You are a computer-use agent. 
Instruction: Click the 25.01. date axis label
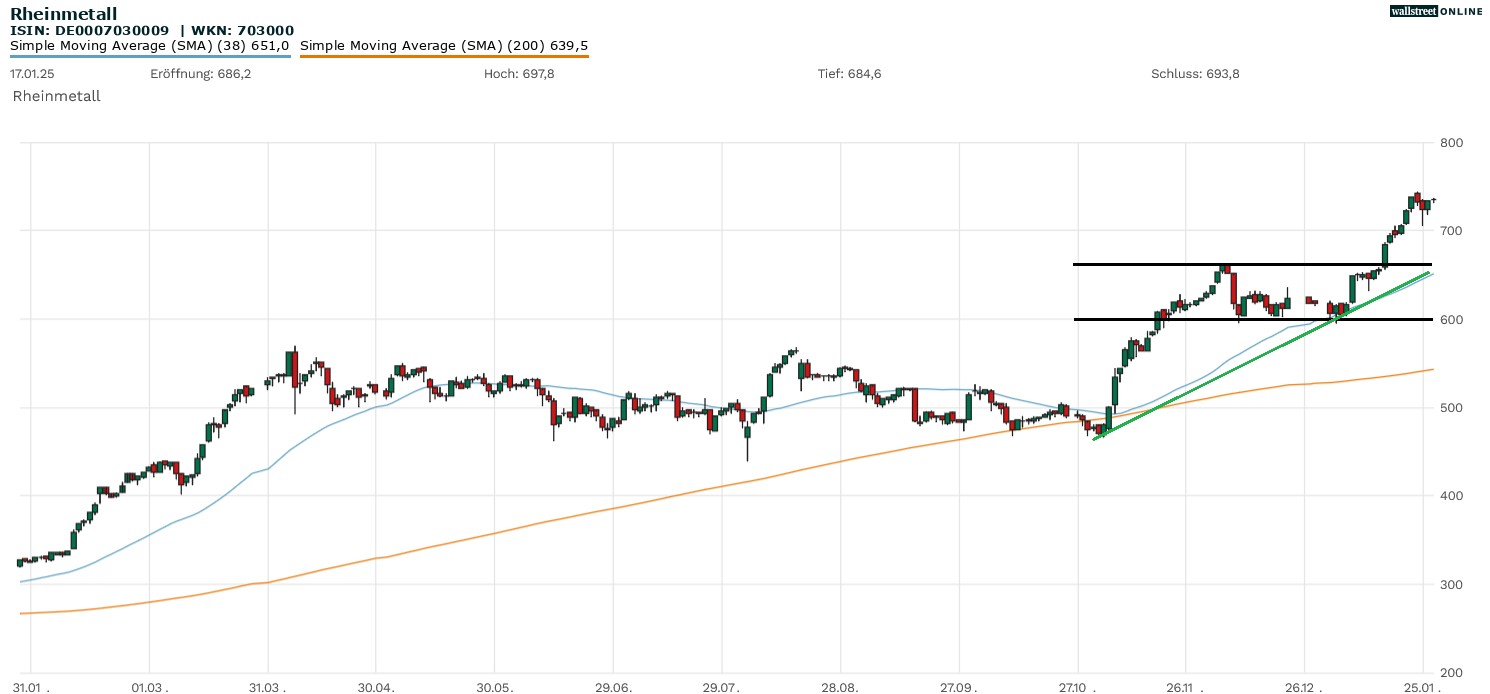coord(1421,688)
